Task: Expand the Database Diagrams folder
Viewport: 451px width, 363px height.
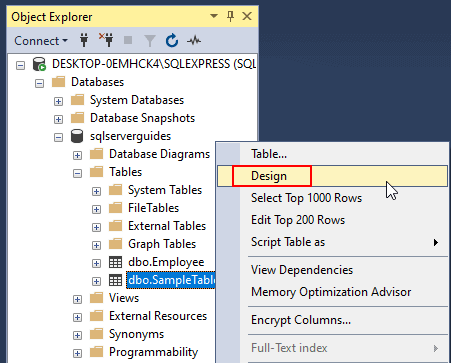Action: (x=77, y=155)
